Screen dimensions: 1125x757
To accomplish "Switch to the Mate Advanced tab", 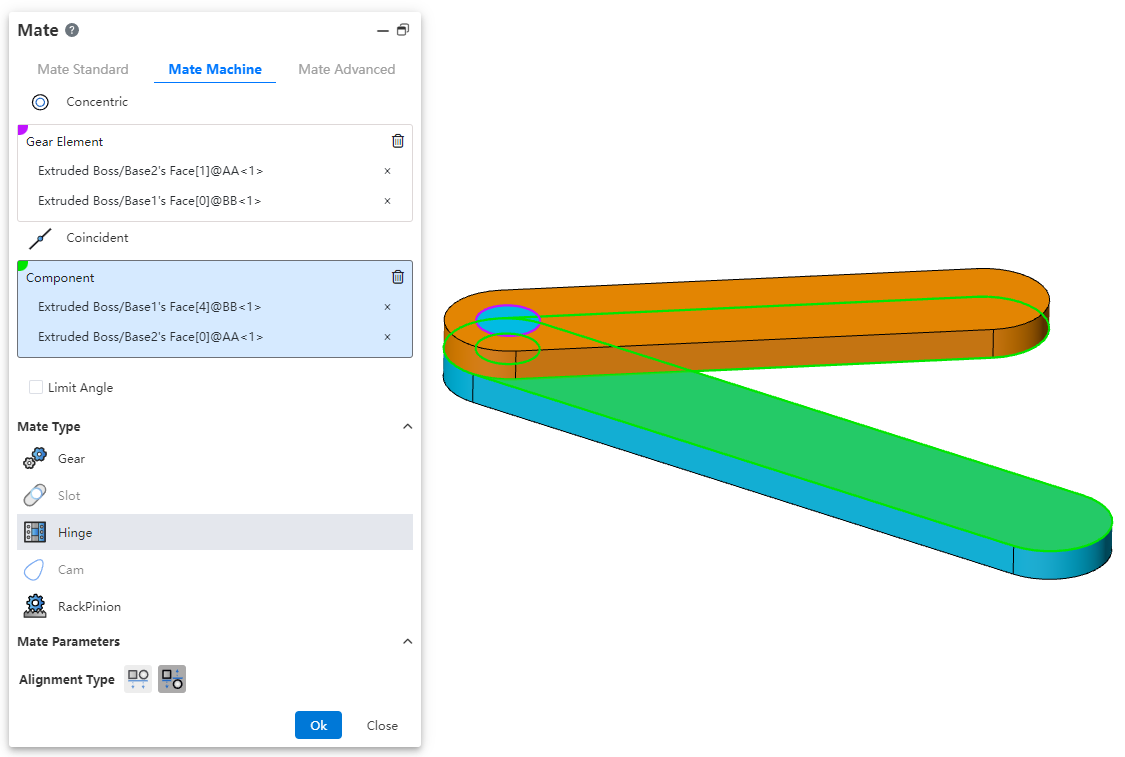I will click(x=346, y=69).
